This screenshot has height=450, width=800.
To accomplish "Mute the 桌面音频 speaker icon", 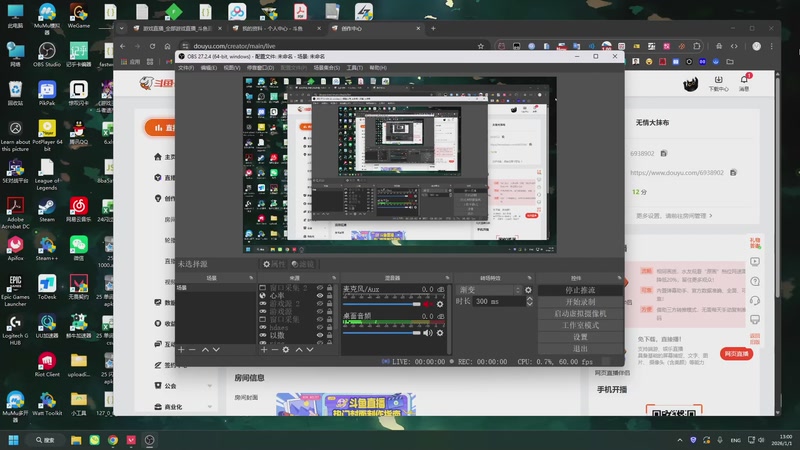I will click(x=428, y=333).
